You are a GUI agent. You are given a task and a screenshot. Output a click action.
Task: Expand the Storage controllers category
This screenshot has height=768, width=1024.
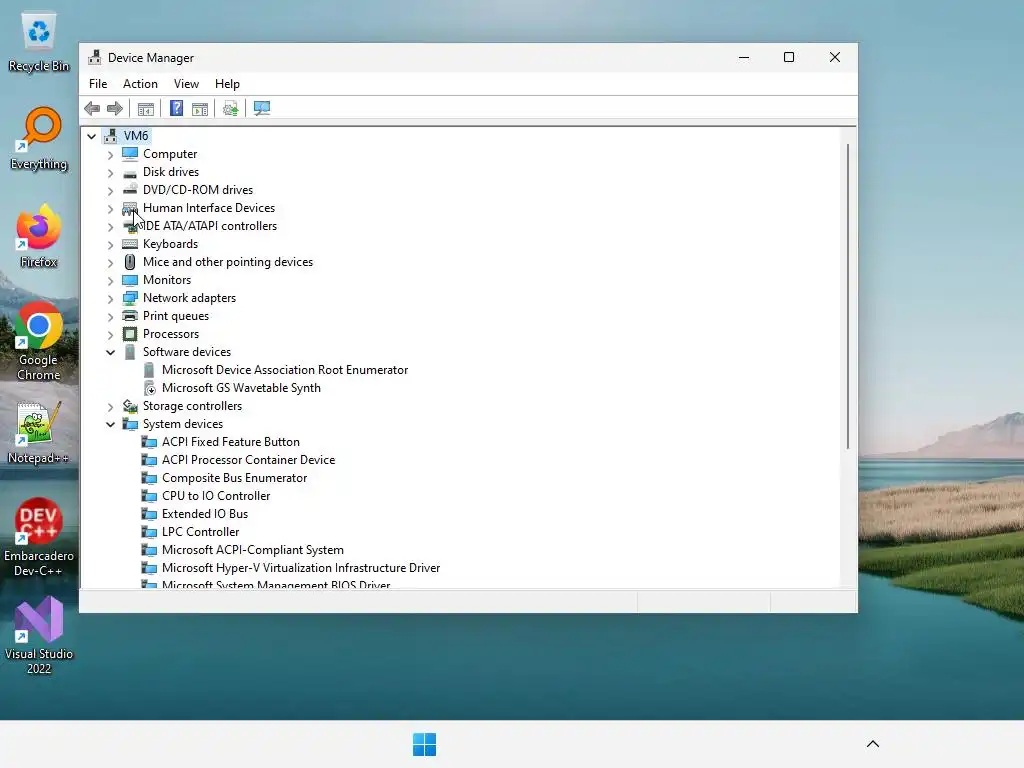[110, 406]
